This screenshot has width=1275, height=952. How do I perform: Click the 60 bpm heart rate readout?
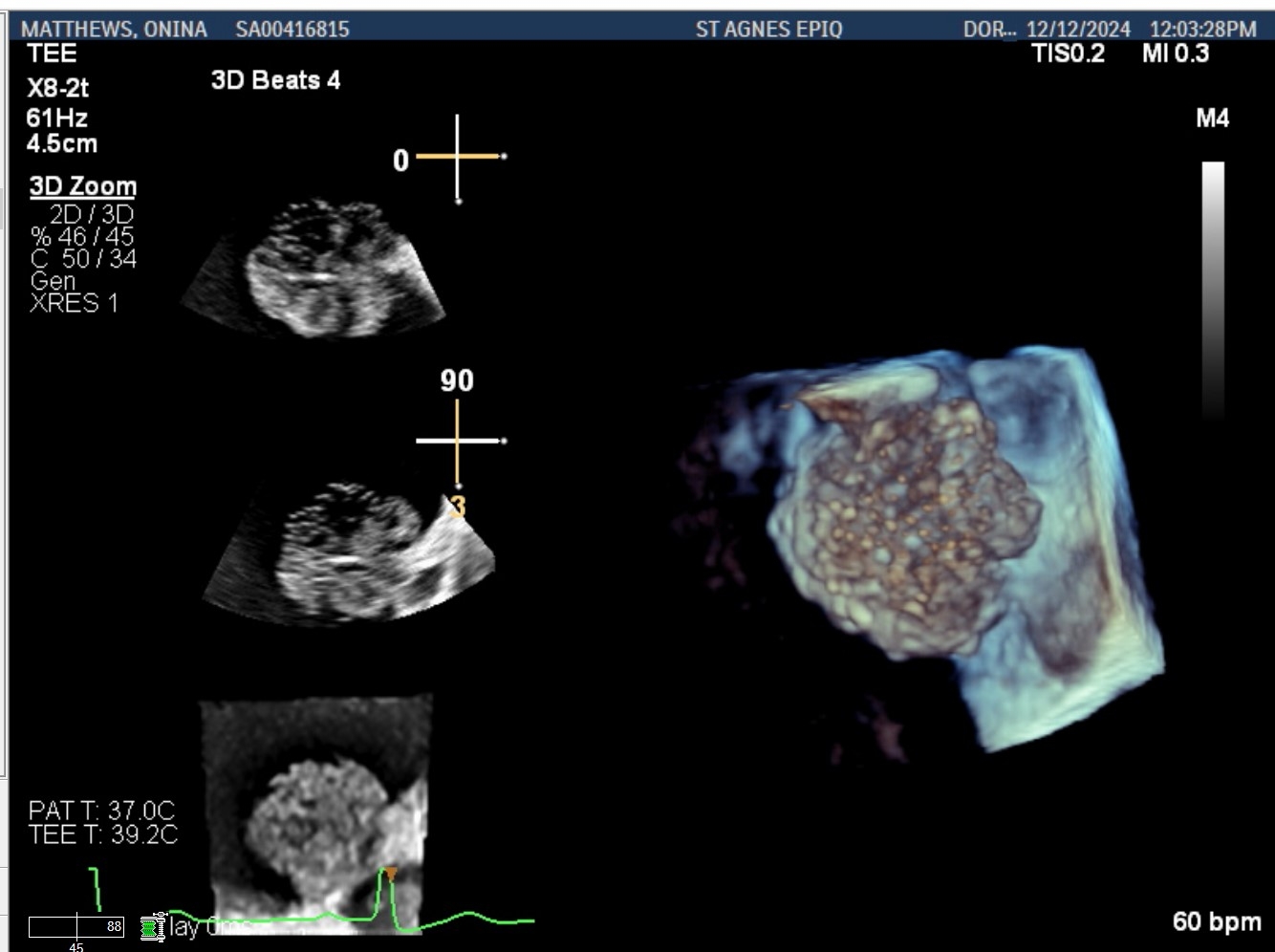(1216, 921)
